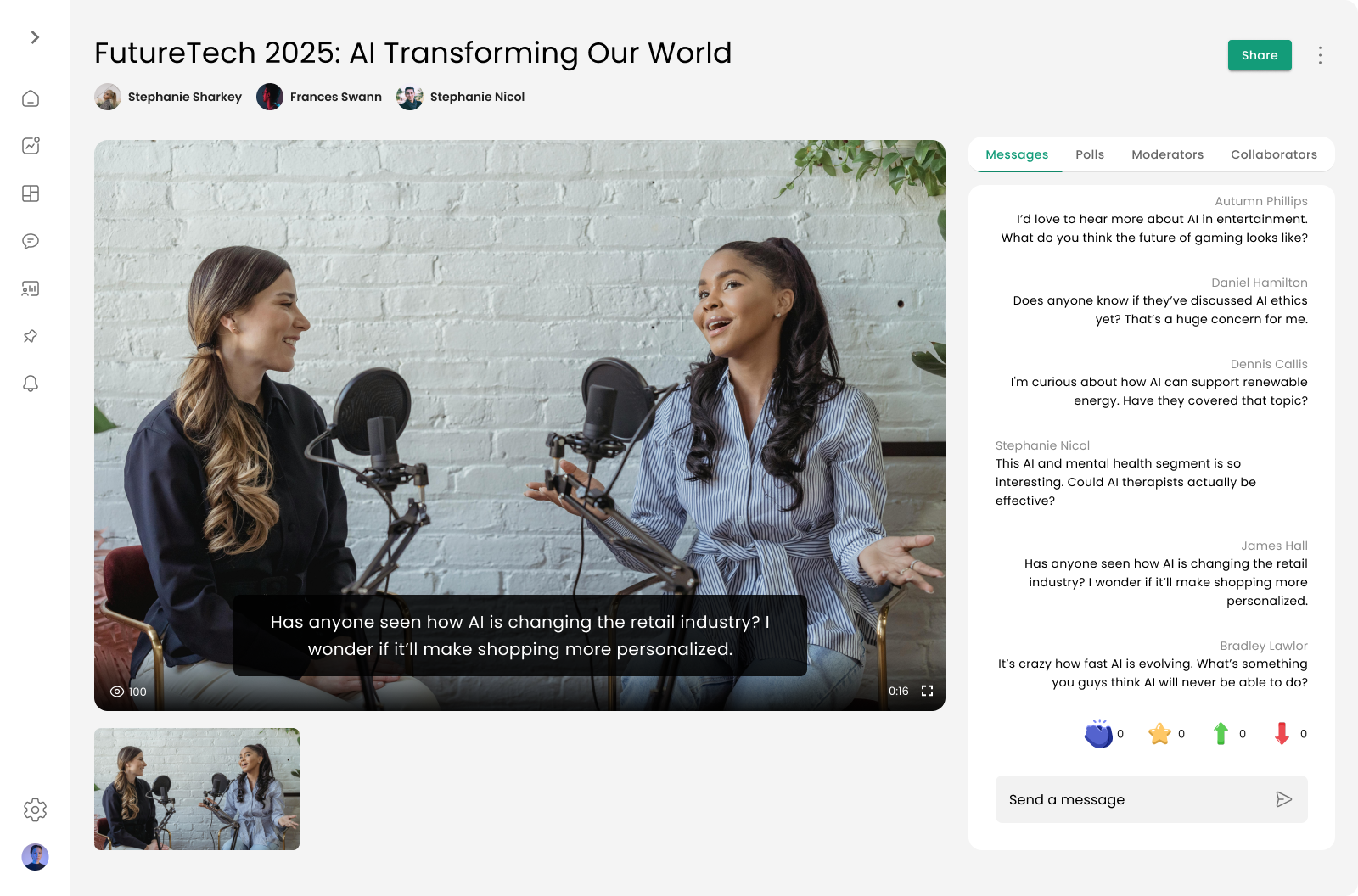Open the presentation stats icon in sidebar
Image resolution: width=1358 pixels, height=896 pixels.
click(31, 288)
